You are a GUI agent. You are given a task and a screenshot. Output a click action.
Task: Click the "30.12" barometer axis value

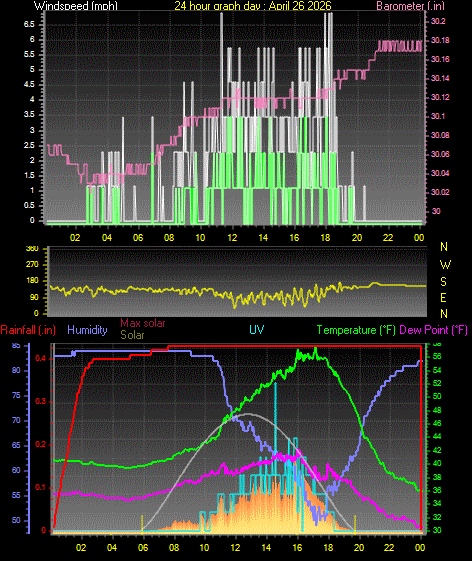click(x=440, y=97)
